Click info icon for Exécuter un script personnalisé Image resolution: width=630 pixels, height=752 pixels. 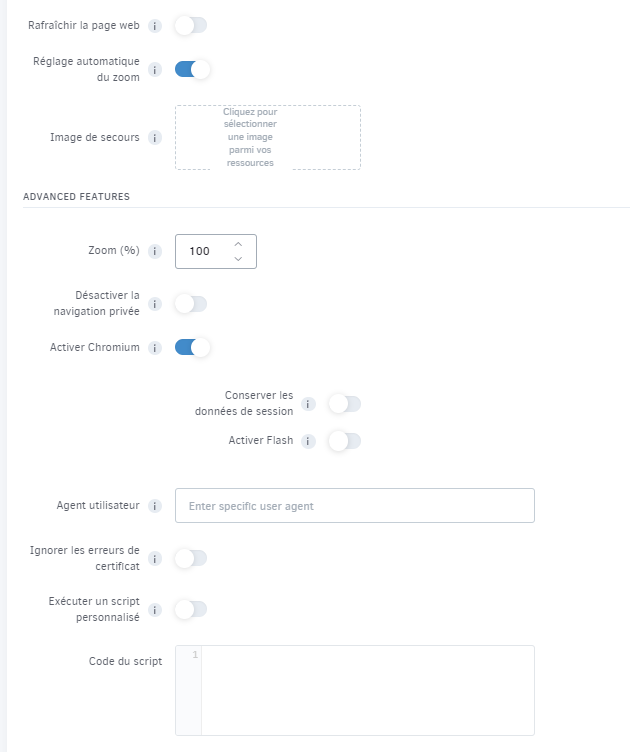154,610
